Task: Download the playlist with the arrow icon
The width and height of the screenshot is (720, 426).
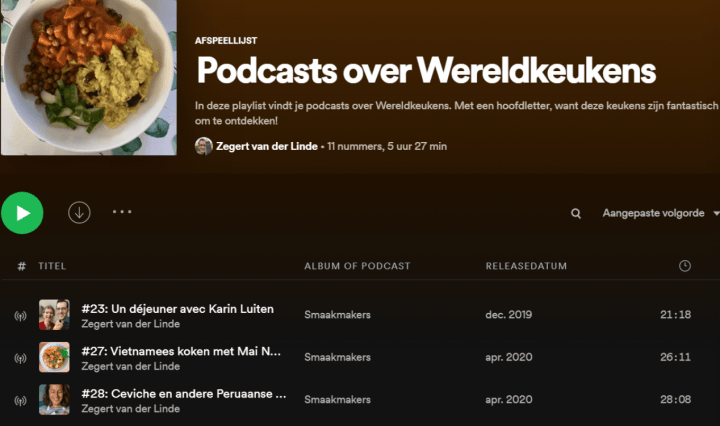Action: click(79, 213)
